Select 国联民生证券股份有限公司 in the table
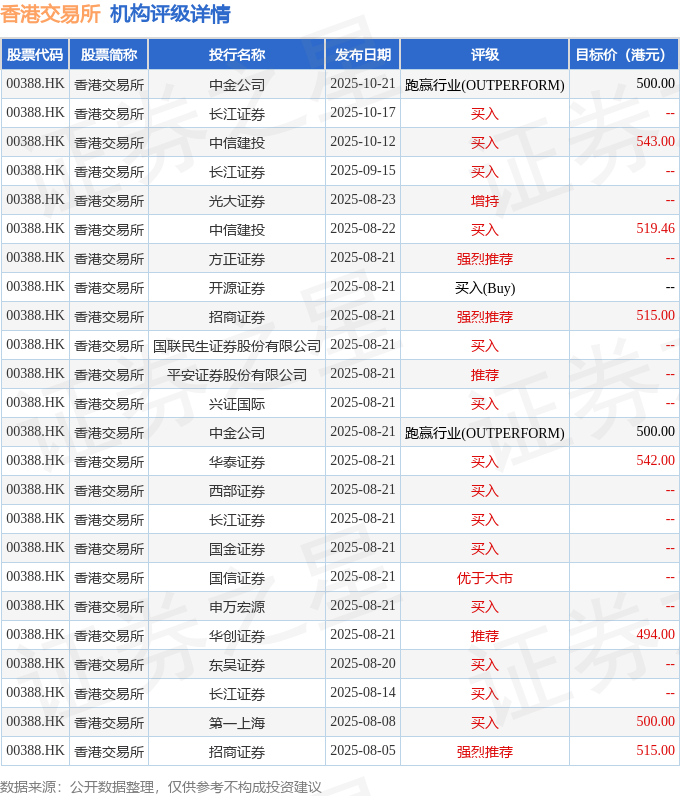Image resolution: width=680 pixels, height=796 pixels. (x=237, y=345)
